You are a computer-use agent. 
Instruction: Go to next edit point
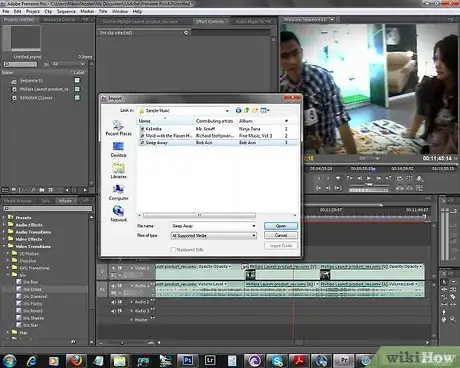pos(388,178)
